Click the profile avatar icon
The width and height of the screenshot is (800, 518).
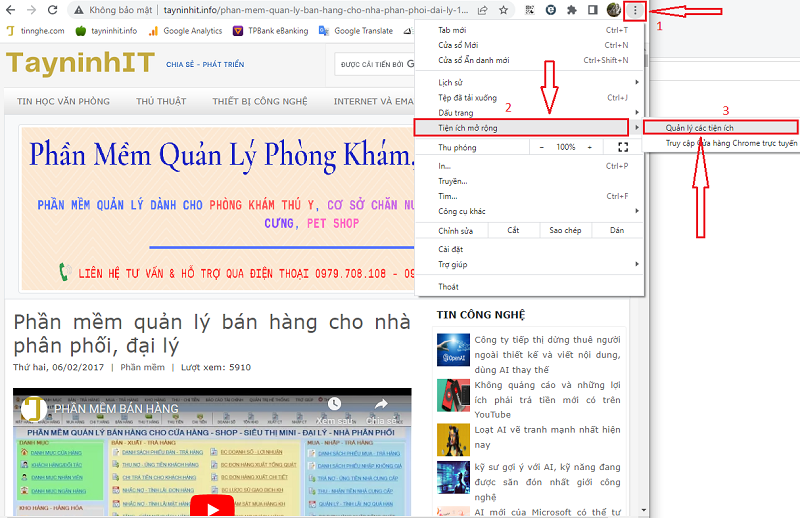point(614,10)
